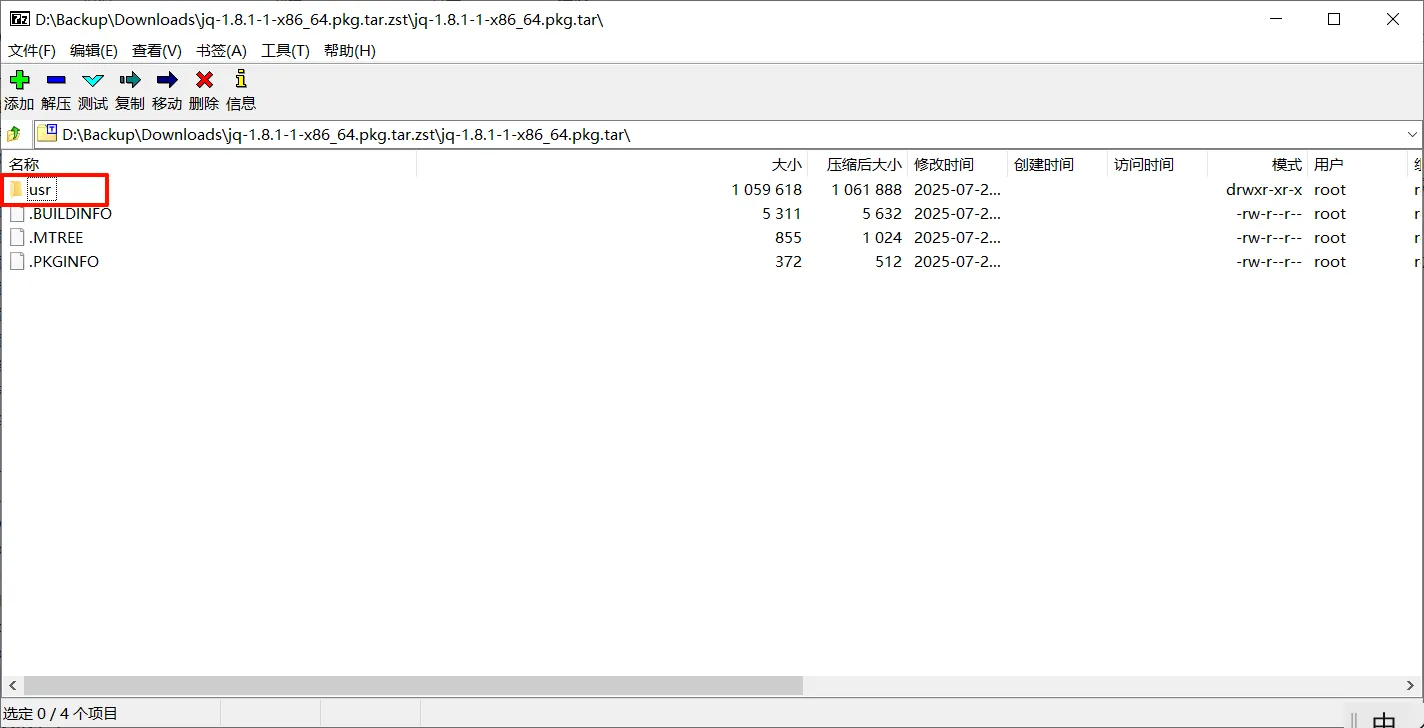Click the horizontal scrollbar thumb
This screenshot has height=728, width=1424.
click(412, 686)
